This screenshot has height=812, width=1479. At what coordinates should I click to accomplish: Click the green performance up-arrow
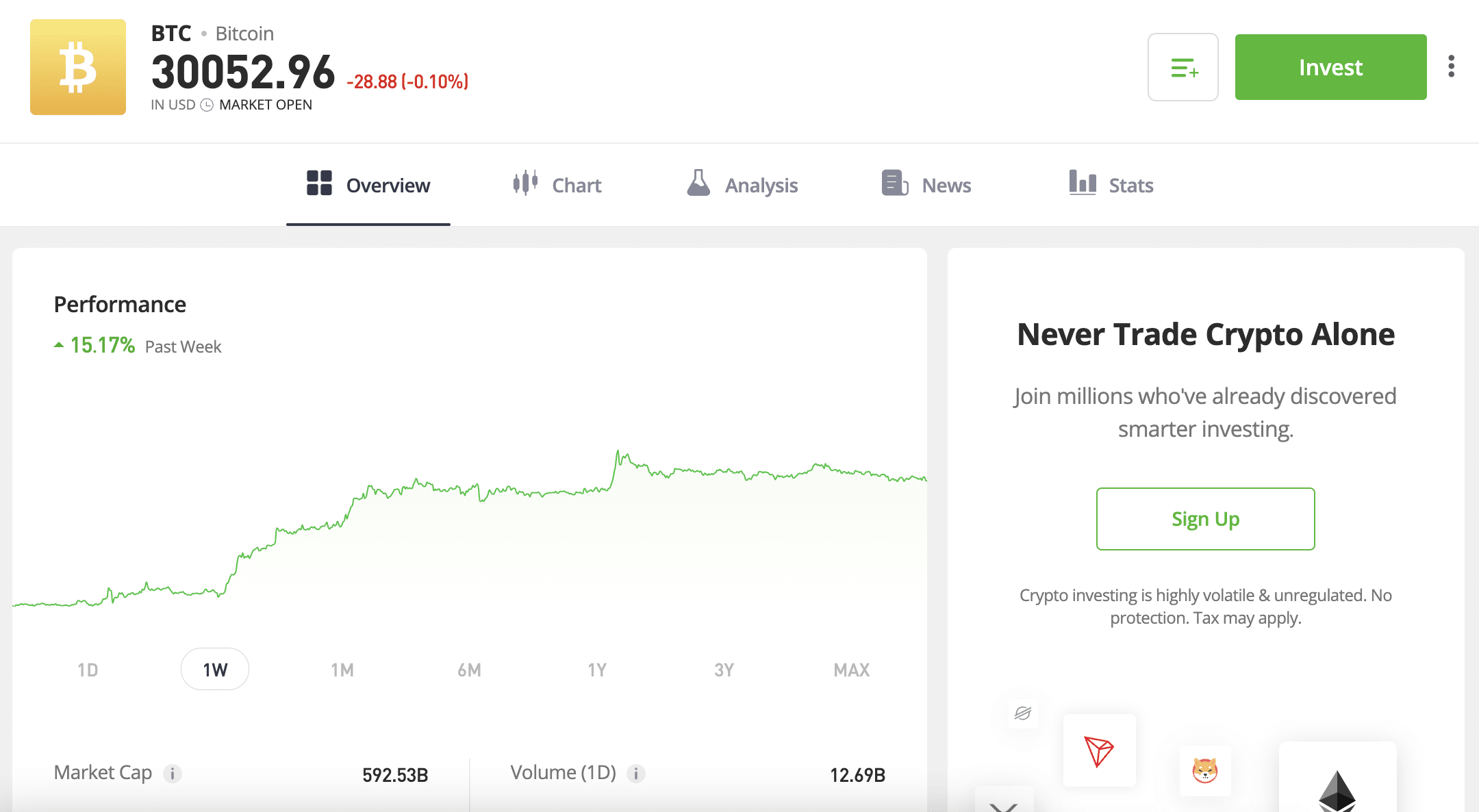pyautogui.click(x=59, y=345)
